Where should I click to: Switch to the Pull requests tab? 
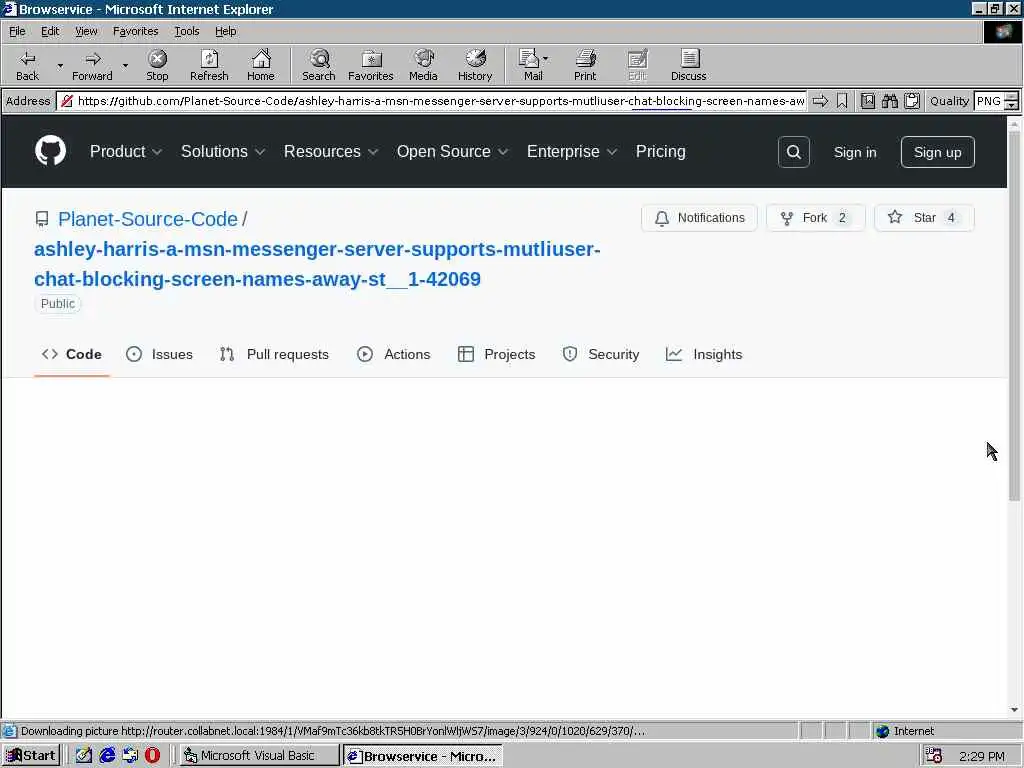(274, 354)
